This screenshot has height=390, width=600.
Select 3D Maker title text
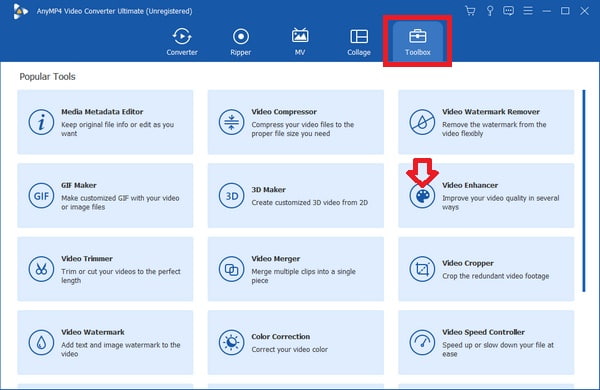269,190
